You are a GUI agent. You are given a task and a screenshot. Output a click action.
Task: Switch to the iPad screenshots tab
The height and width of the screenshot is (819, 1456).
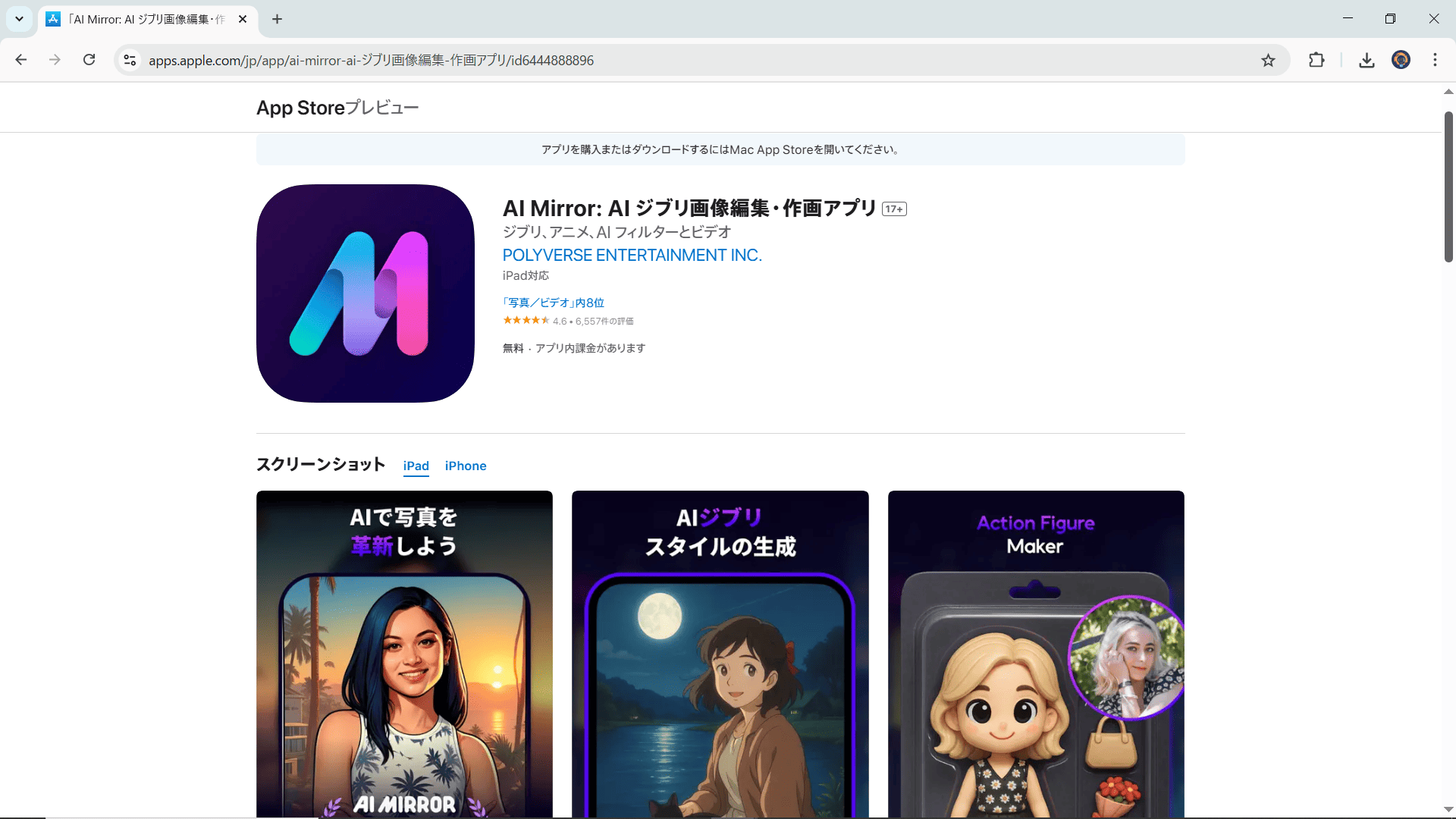pos(416,466)
